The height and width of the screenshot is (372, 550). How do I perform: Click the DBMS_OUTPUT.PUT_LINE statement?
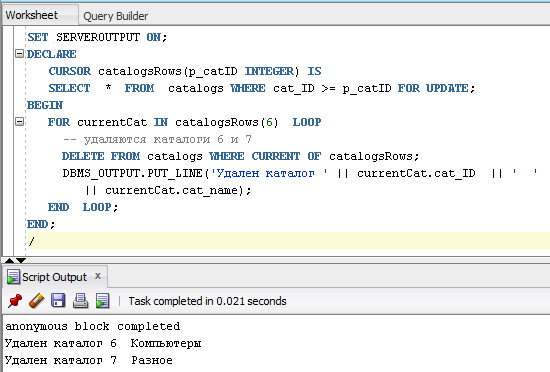[300, 173]
